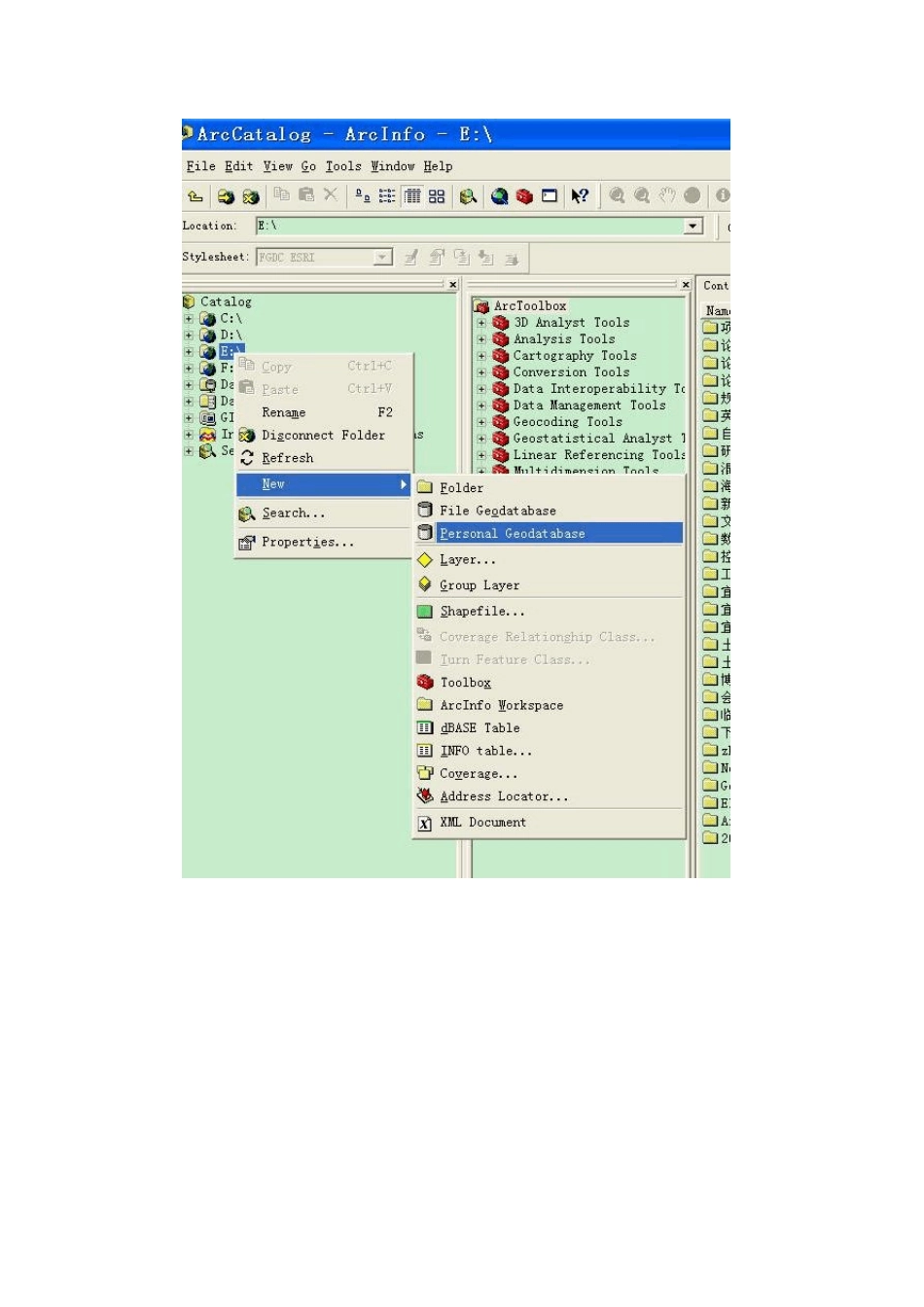Close the ArcToolbox panel
Image resolution: width=924 pixels, height=1307 pixels.
pyautogui.click(x=686, y=285)
